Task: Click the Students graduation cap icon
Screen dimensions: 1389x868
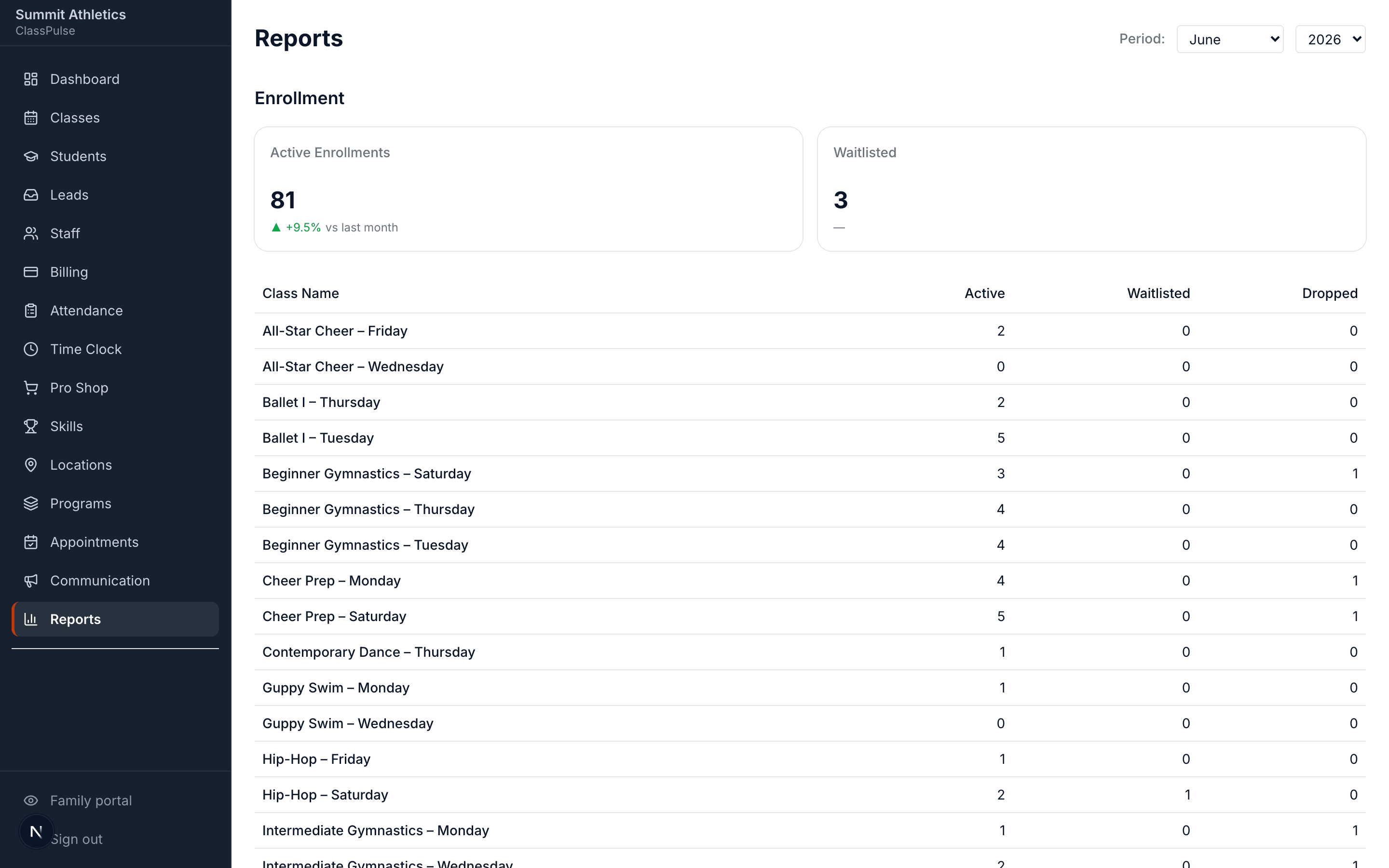Action: [31, 156]
